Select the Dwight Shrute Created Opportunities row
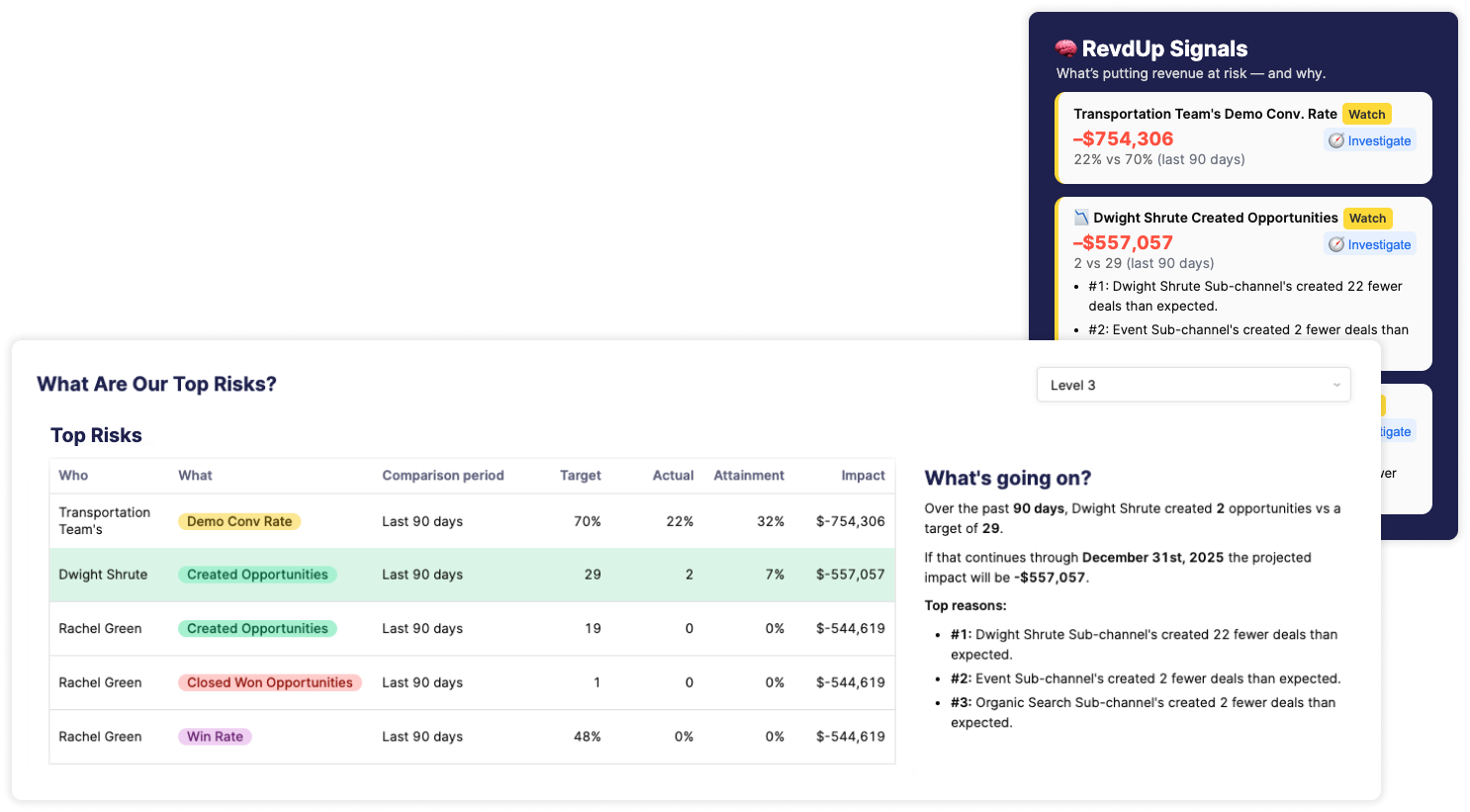 pyautogui.click(x=472, y=575)
